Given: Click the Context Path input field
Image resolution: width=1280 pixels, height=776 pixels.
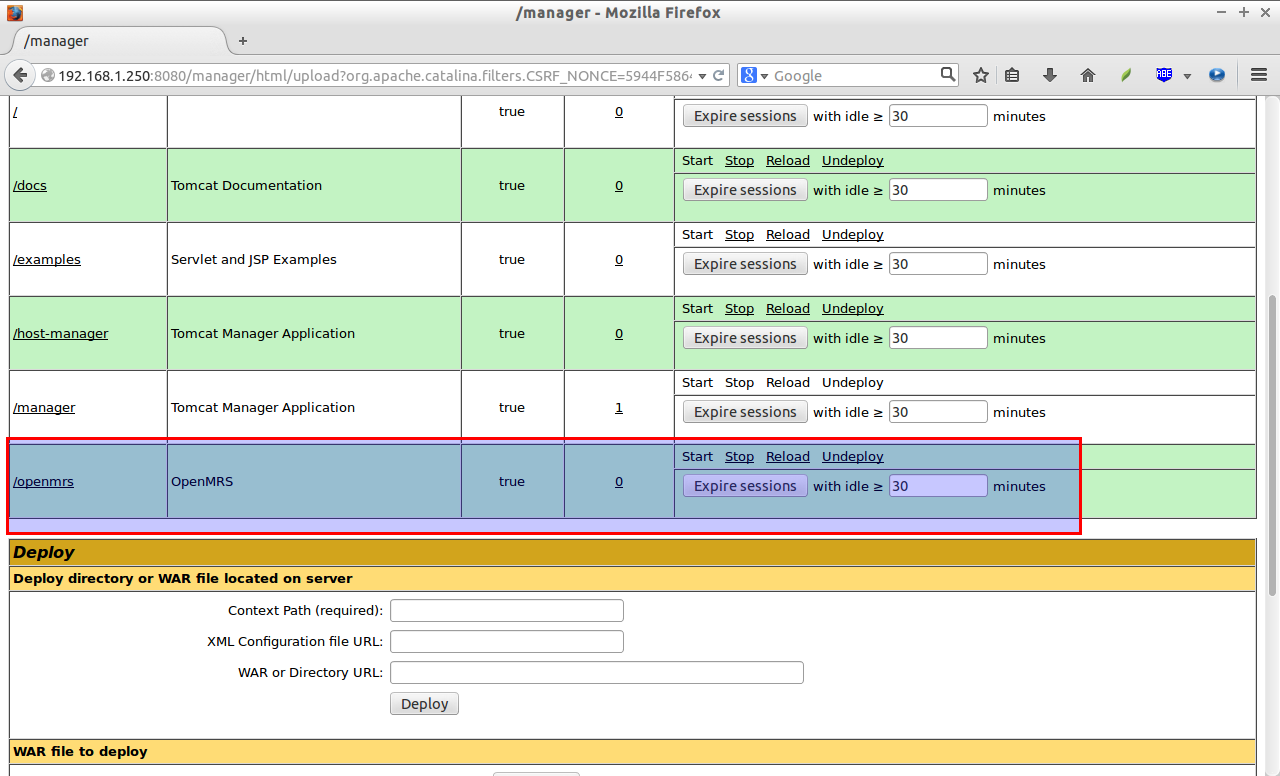Looking at the screenshot, I should pyautogui.click(x=507, y=611).
